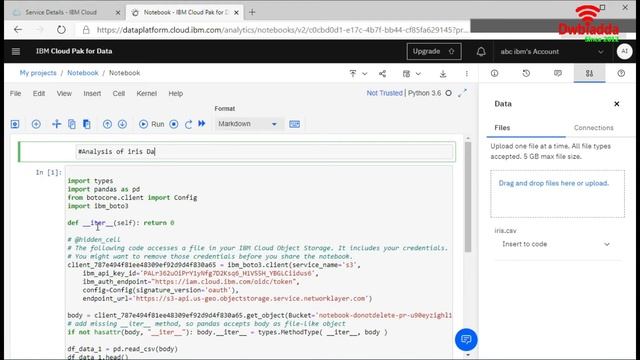Image resolution: width=640 pixels, height=360 pixels.
Task: Click the cut selected cells icon
Action: (x=56, y=124)
